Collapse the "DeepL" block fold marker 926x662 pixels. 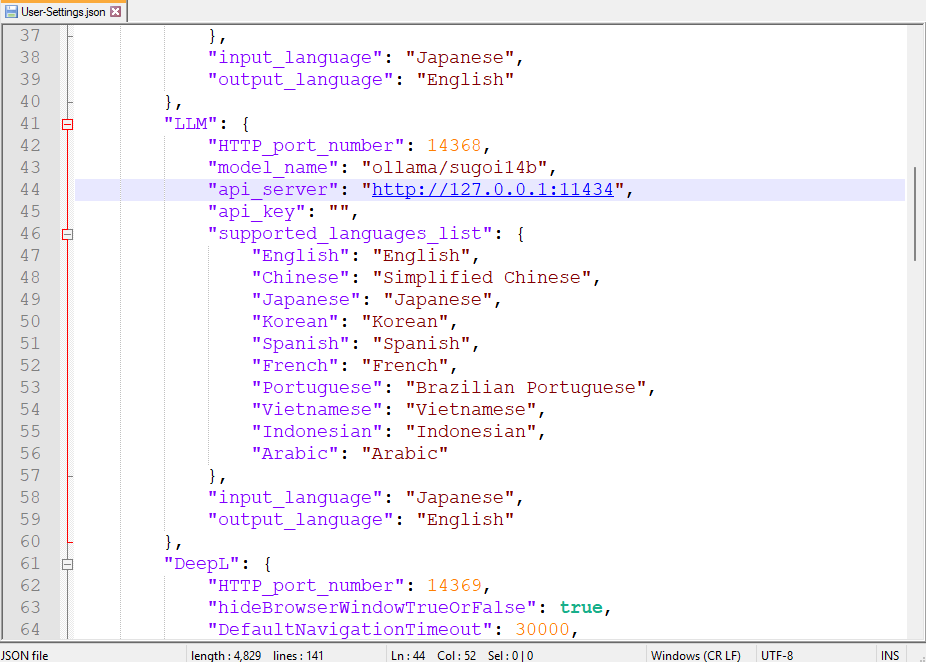click(x=67, y=564)
